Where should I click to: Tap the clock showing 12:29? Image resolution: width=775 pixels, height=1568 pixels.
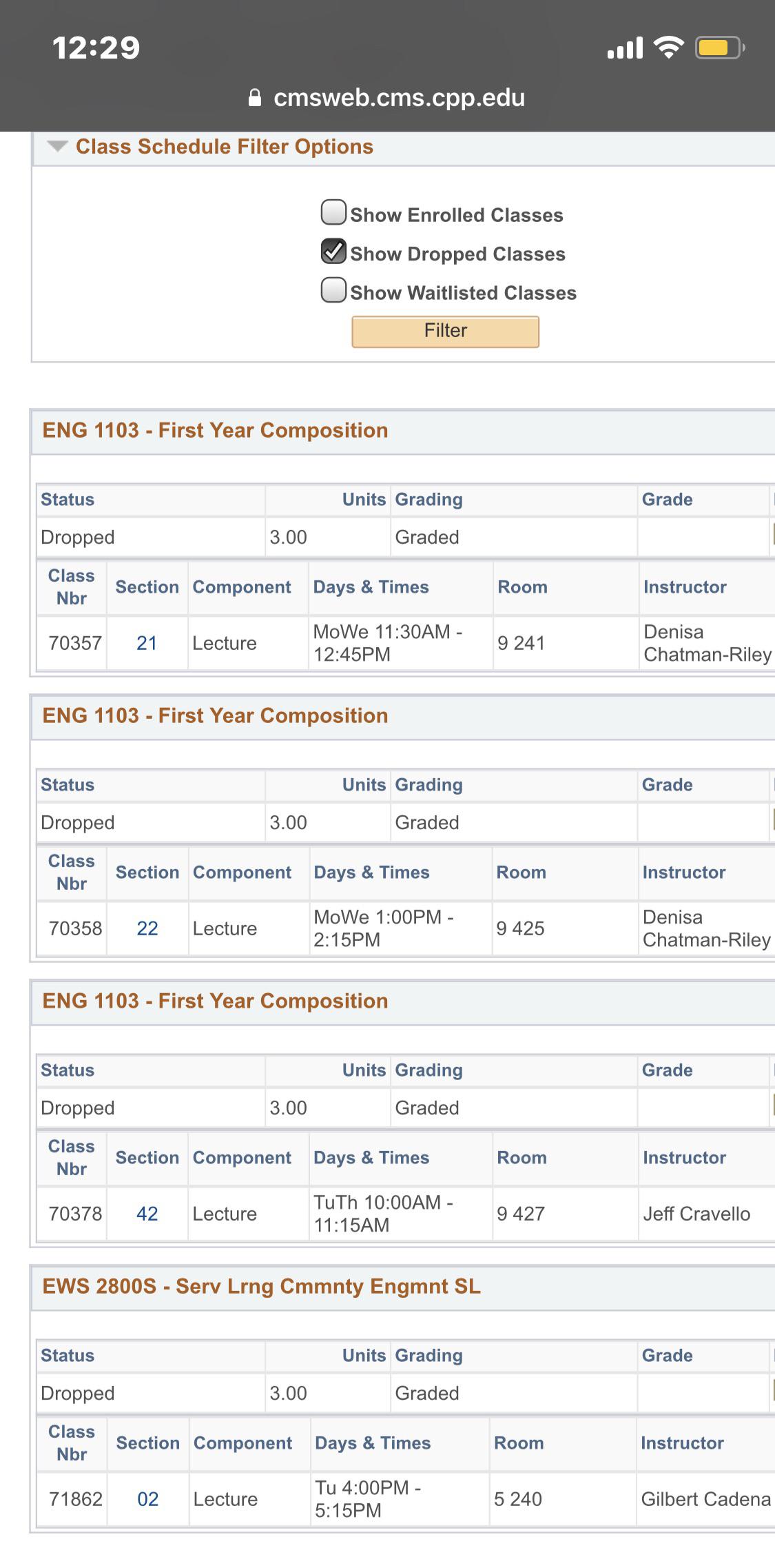(x=96, y=47)
